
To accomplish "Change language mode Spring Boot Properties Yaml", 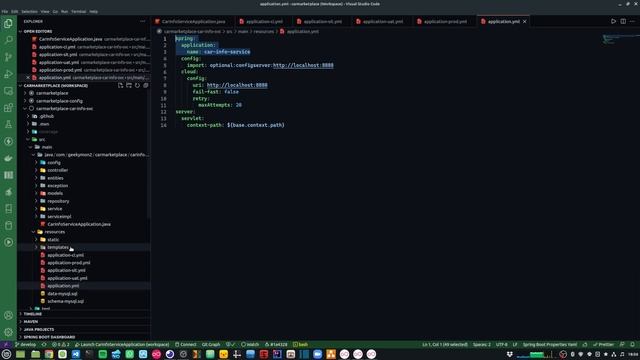I will click(x=550, y=344).
